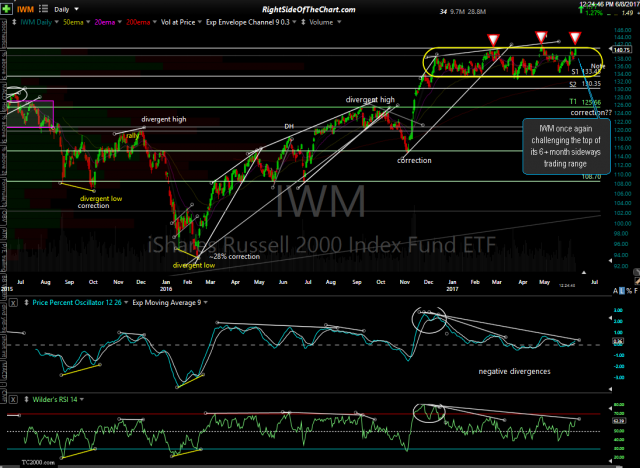
Task: Click the 140.75 current price marker
Action: tap(620, 50)
